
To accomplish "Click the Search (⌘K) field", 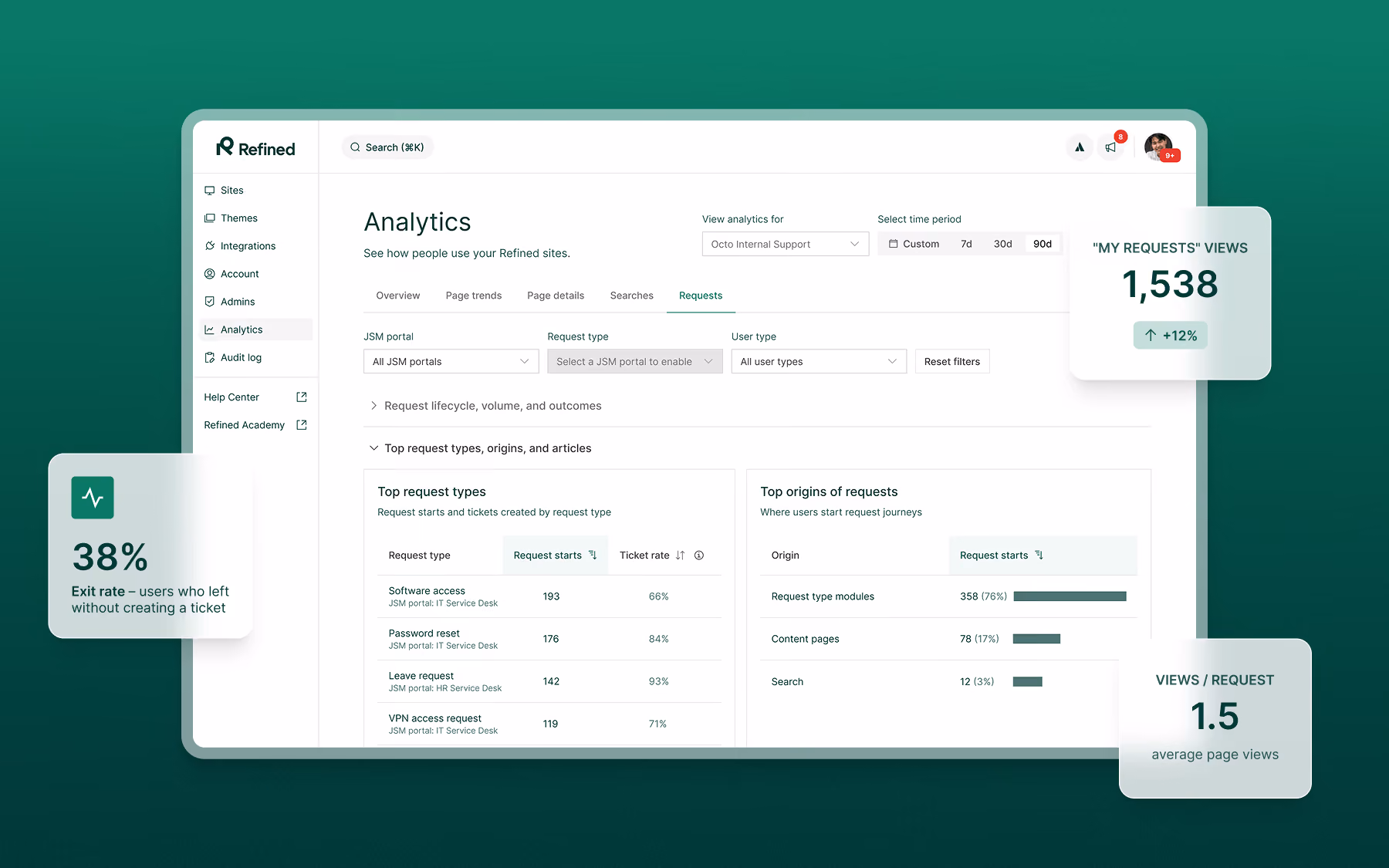I will coord(387,147).
